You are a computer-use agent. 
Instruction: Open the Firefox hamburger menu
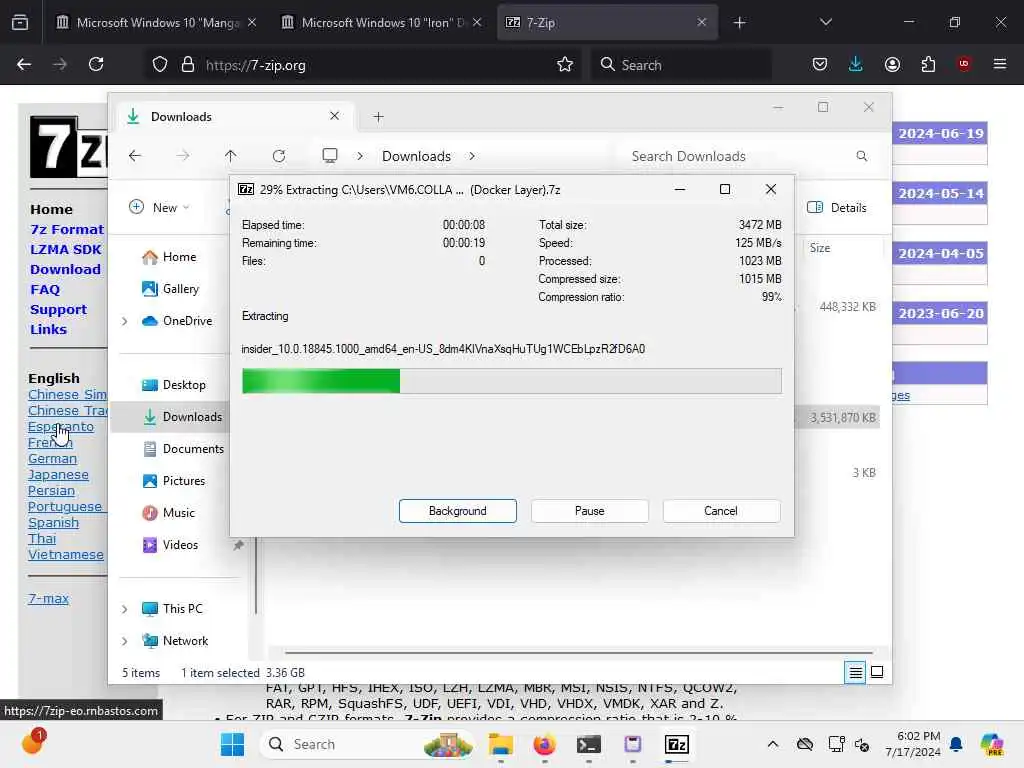coord(1000,65)
